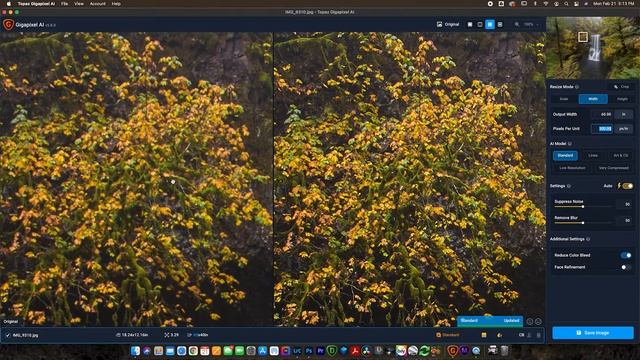Screen dimensions: 640x360
Task: Open the Trash in the Dock
Action: [x=504, y=351]
